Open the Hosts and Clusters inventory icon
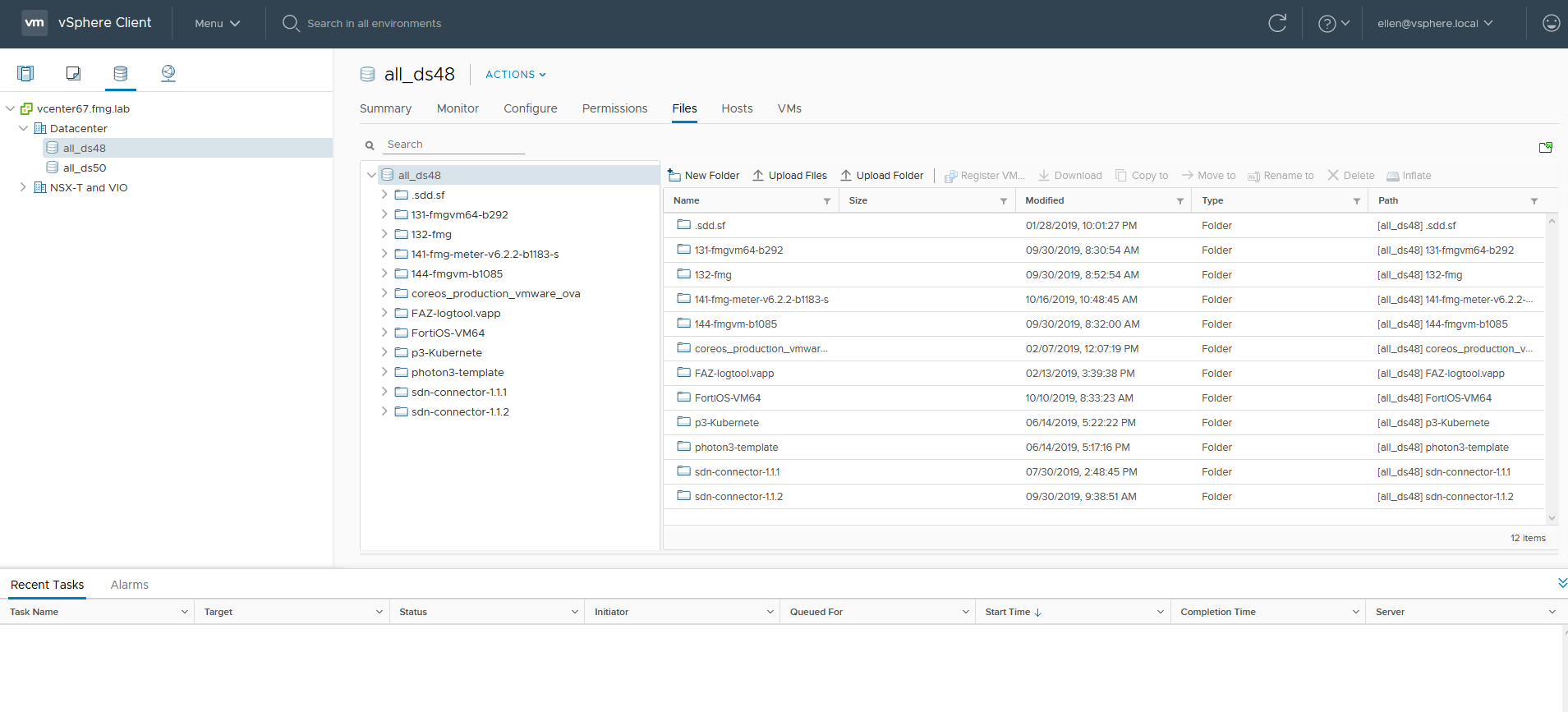Viewport: 1568px width, 712px height. tap(25, 74)
